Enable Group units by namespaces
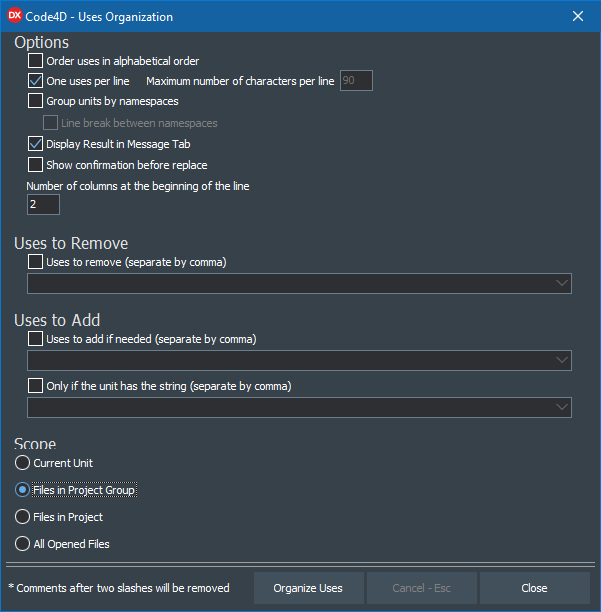 point(36,101)
